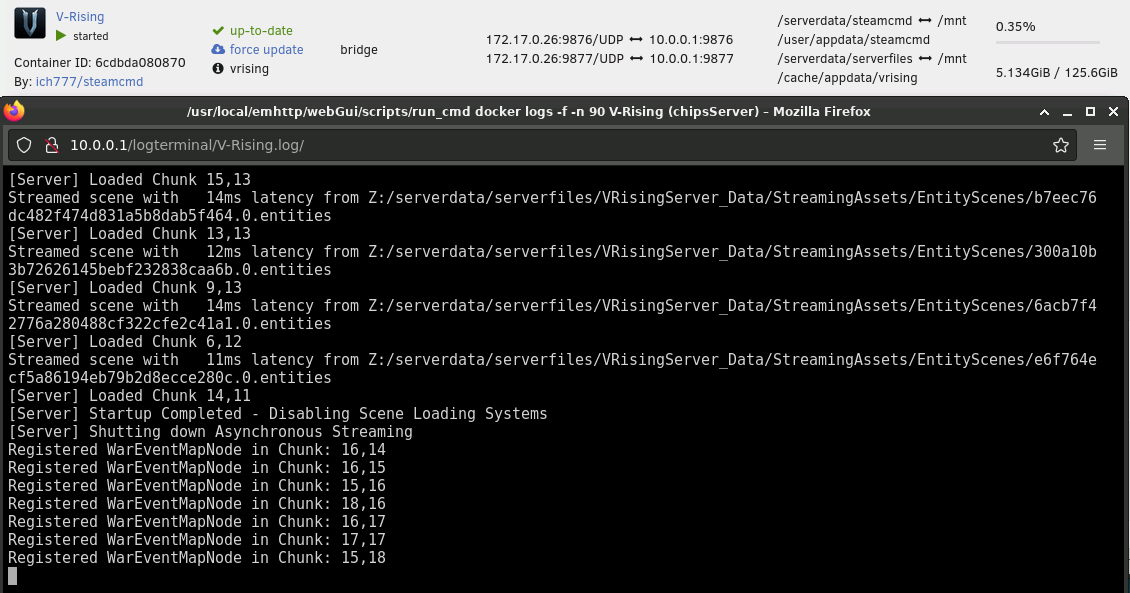Maximize the Firefox log window
1130x593 pixels.
[1090, 112]
